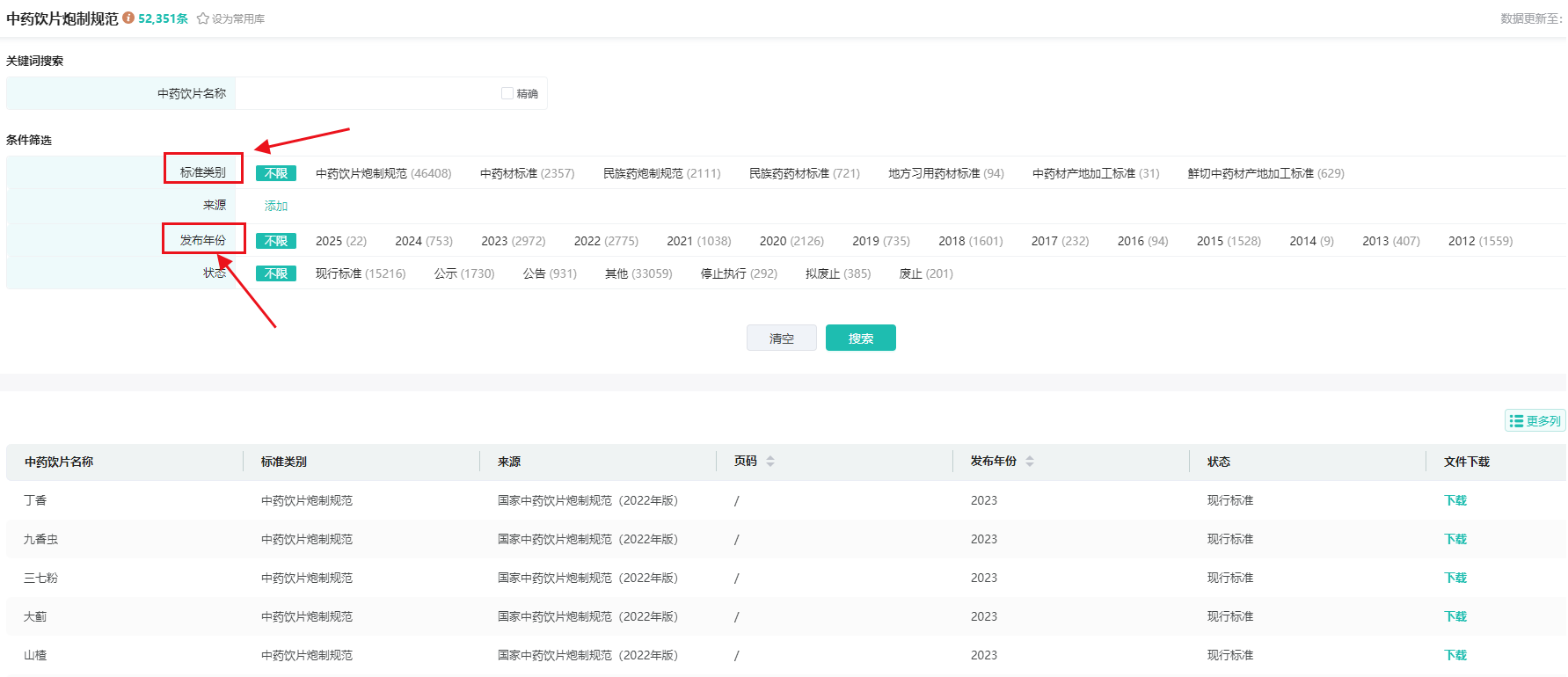Filter by 现行标准 status option

coord(361,273)
